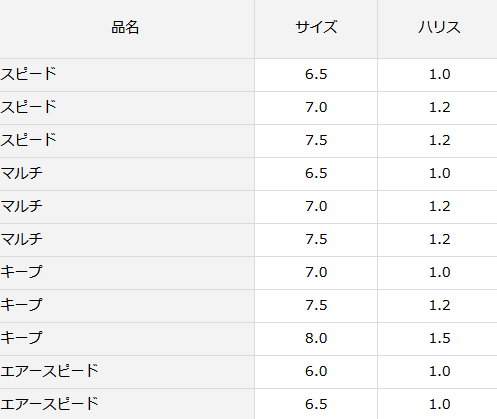Click the サイズ column header
497x419 pixels.
(x=316, y=29)
